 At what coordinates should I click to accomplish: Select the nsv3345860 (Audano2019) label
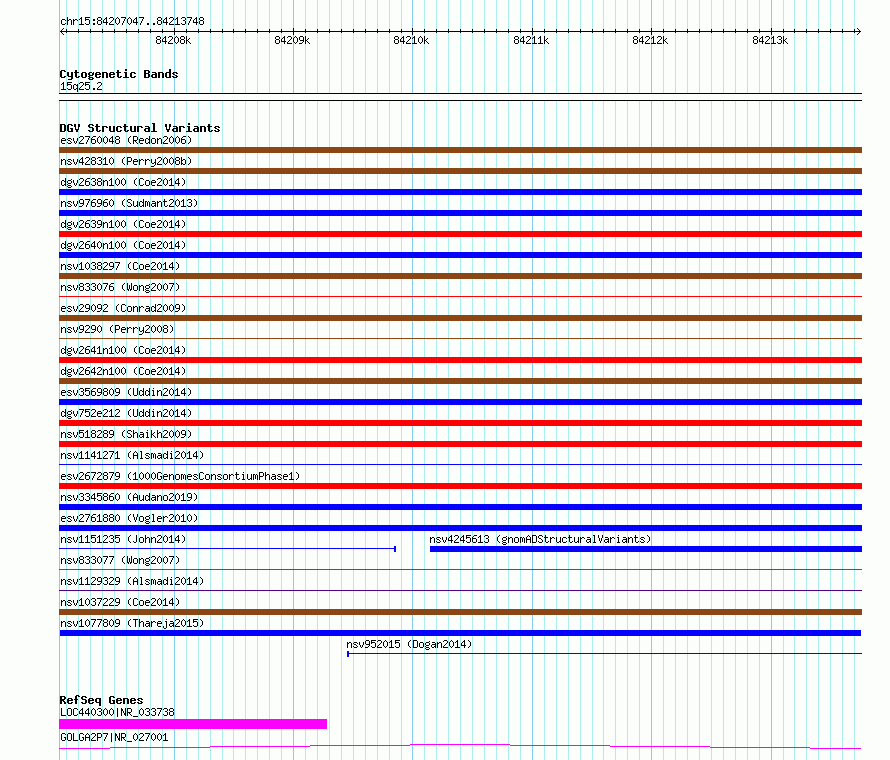click(x=129, y=497)
